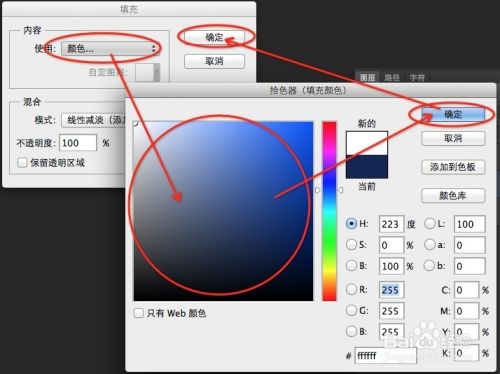Screen dimensions: 500x374
Task: Click the 当前 dark blue swatch
Action: click(x=367, y=167)
